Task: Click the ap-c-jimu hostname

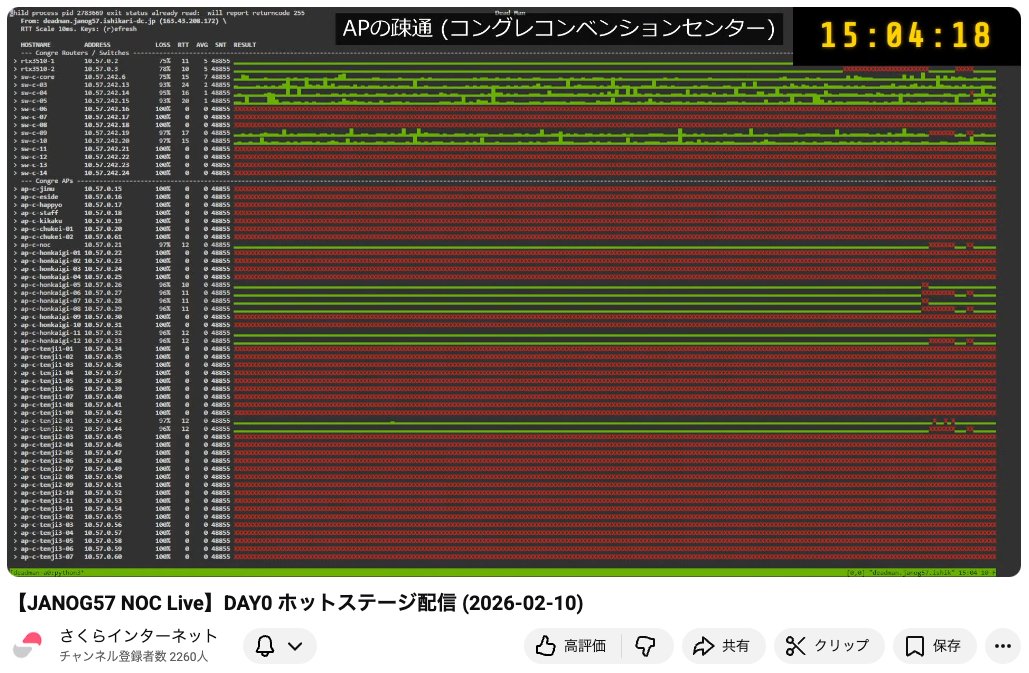Action: click(37, 189)
